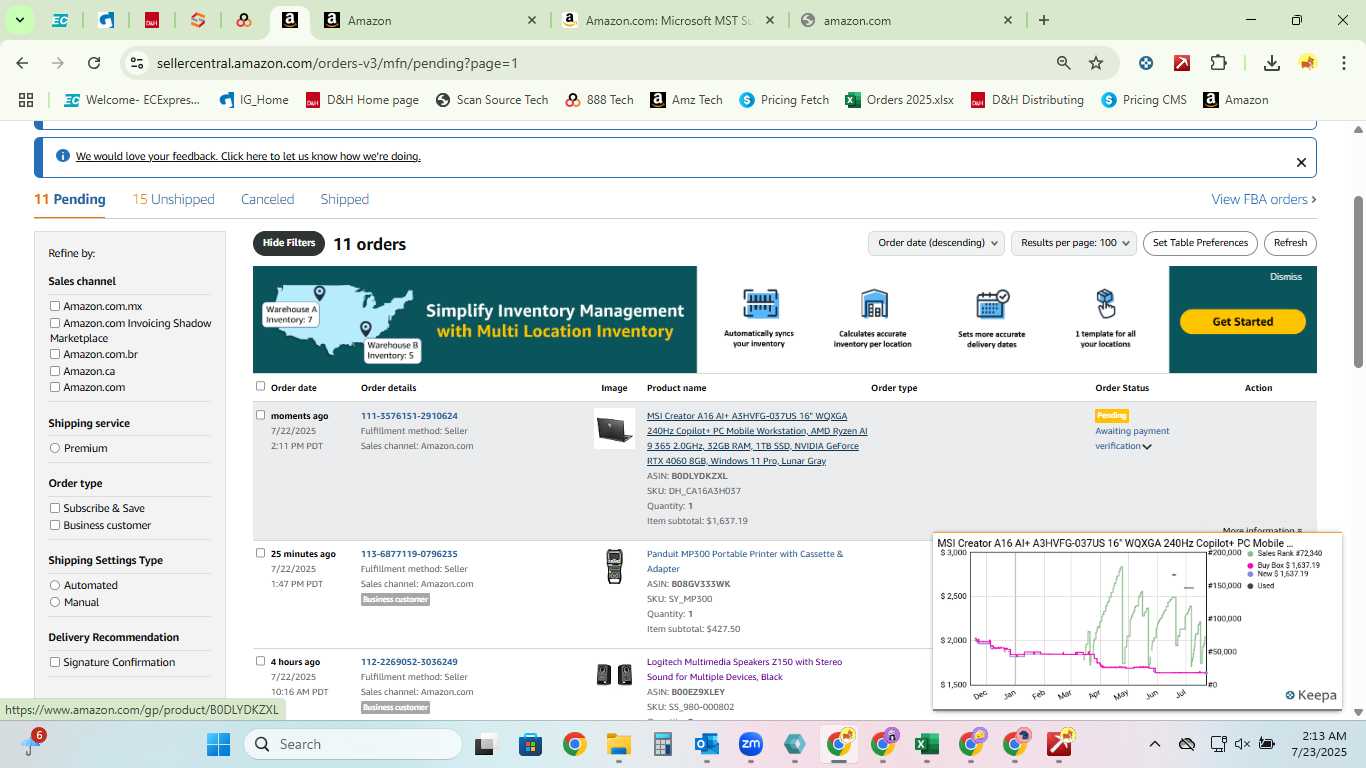This screenshot has height=768, width=1366.
Task: Check the Amazon.com.mx sales channel box
Action: click(55, 306)
